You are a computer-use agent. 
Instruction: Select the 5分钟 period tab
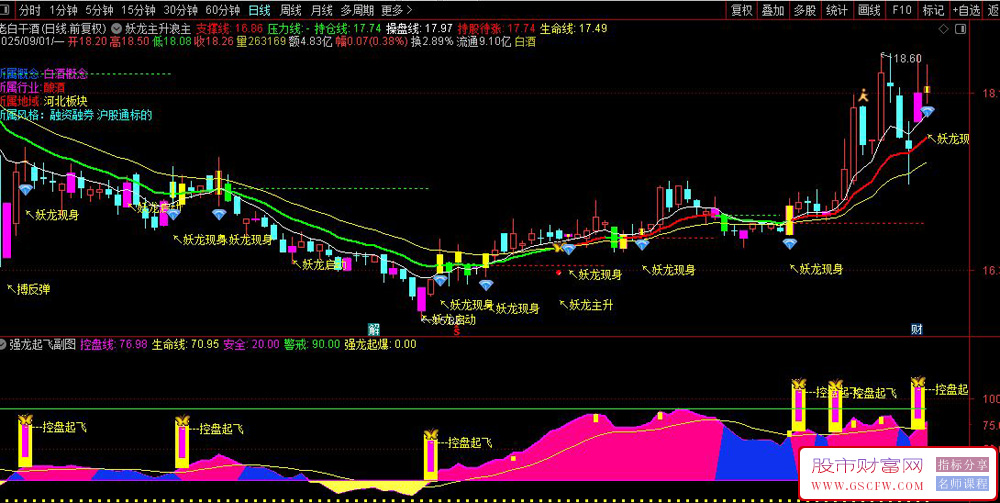99,10
